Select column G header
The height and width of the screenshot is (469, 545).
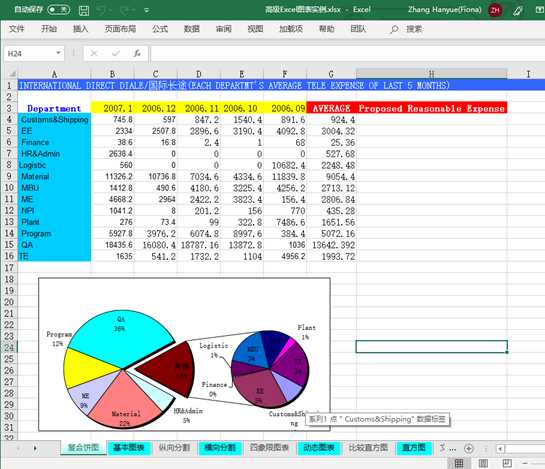click(331, 74)
